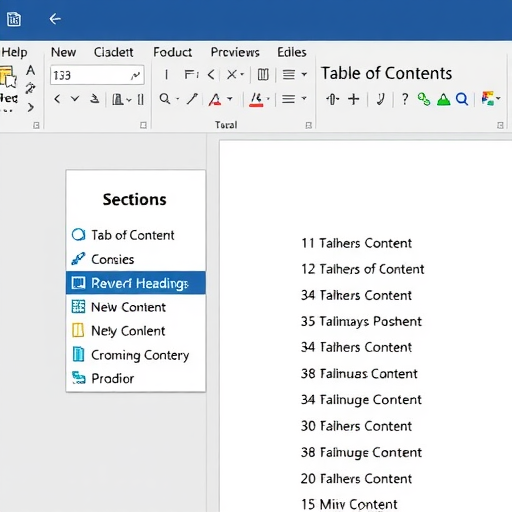Click the F-lines formatting icon
This screenshot has height=512, width=512.
coord(191,74)
